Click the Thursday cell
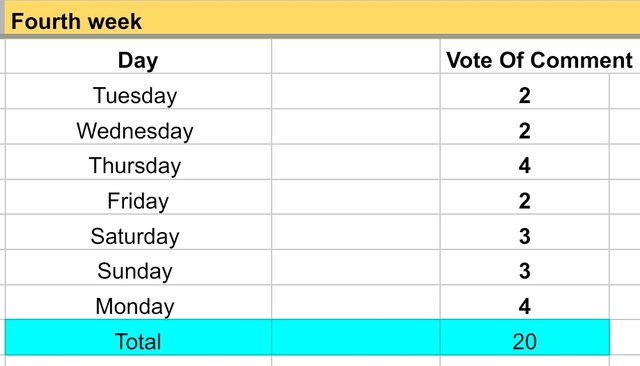This screenshot has height=366, width=640. (x=138, y=162)
